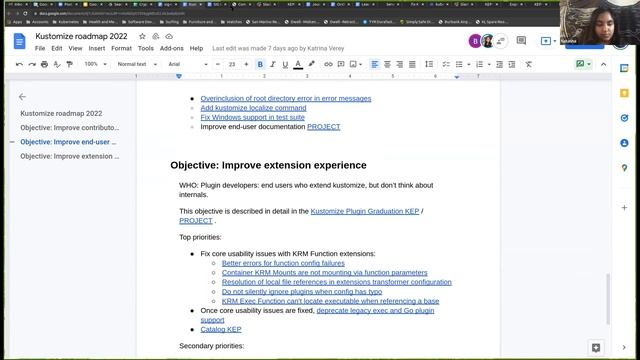Go to outline Objective: Improve contributor heading
Screen dimensions: 640x360
click(x=70, y=128)
